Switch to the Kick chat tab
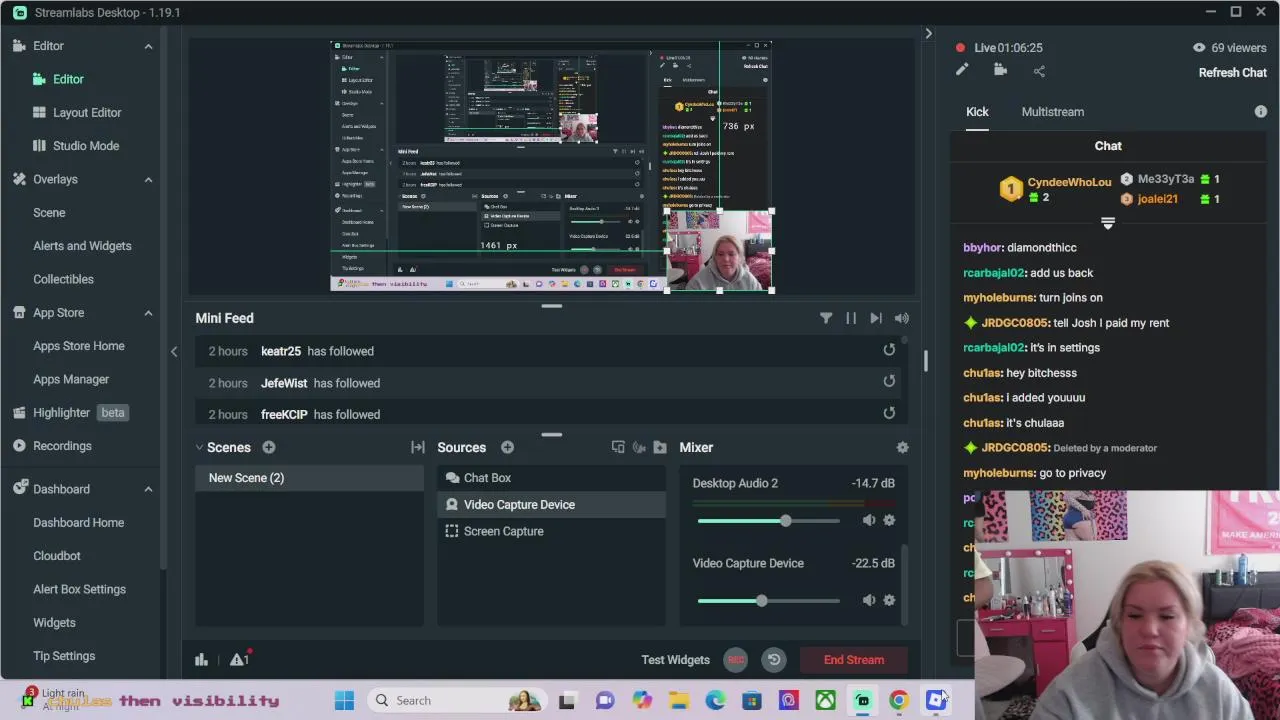This screenshot has width=1280, height=720. (x=977, y=112)
